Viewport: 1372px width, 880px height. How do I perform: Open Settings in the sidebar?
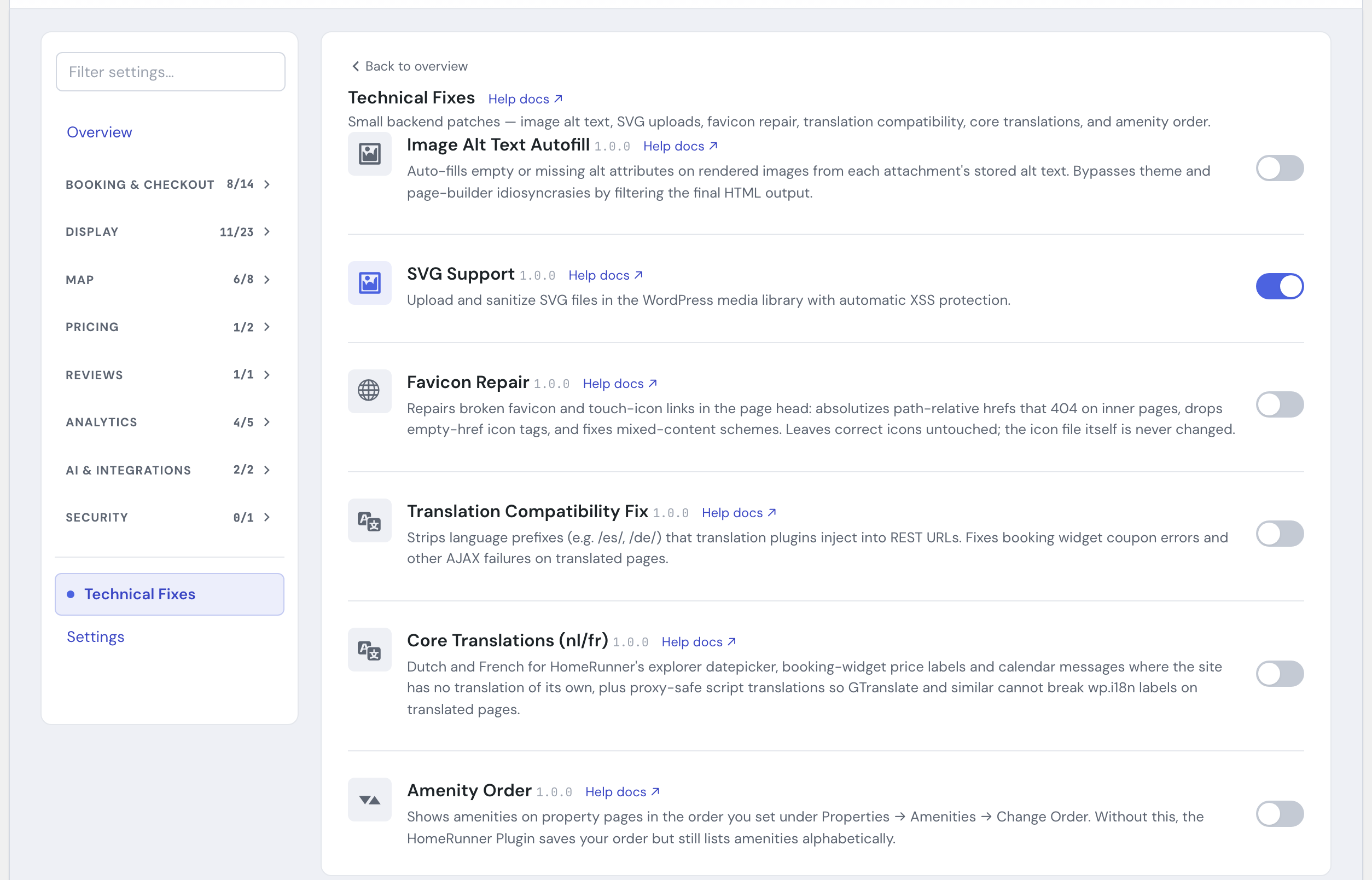coord(95,636)
